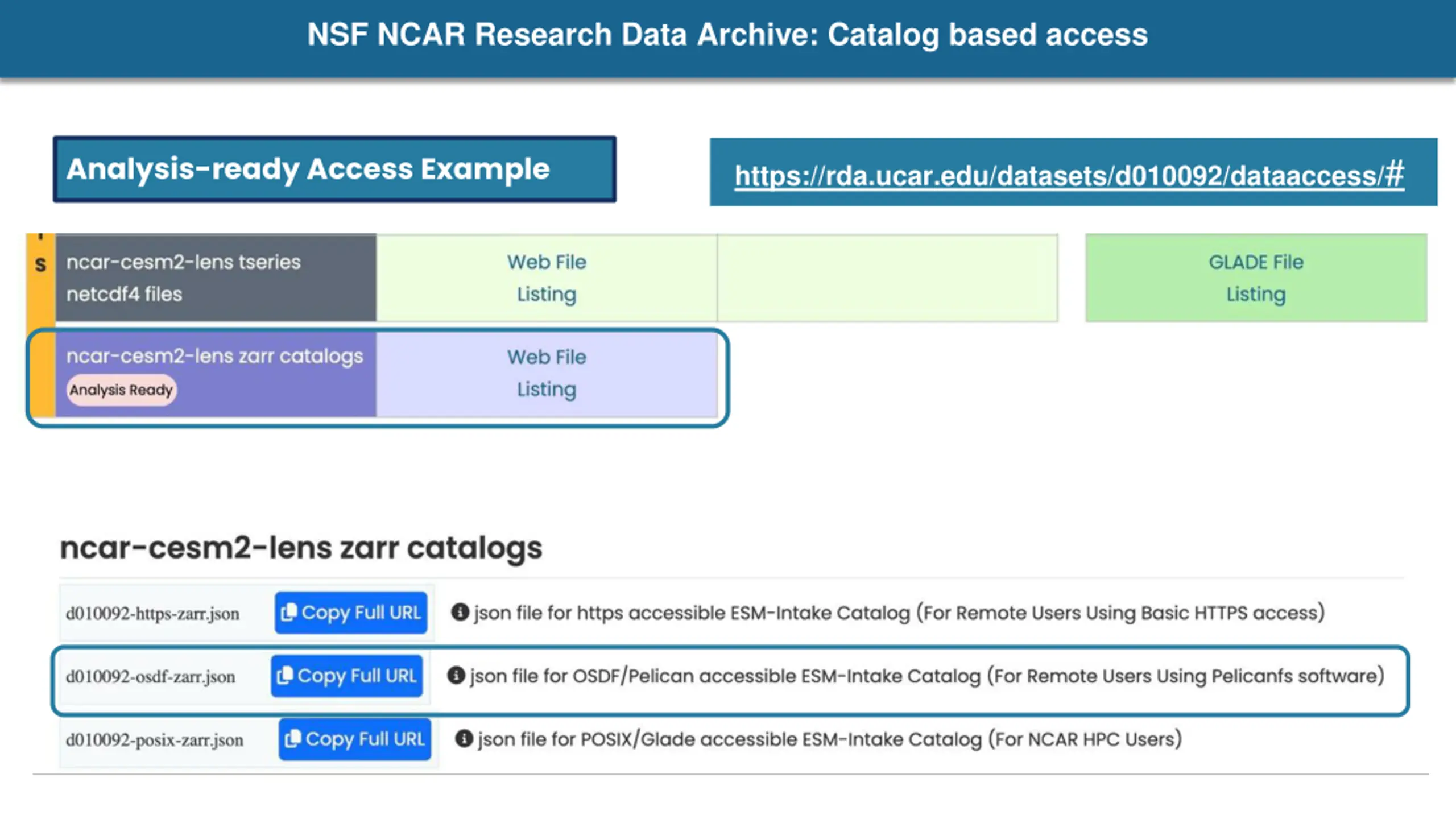Image resolution: width=1456 pixels, height=819 pixels.
Task: Click info icon beside POSIX/Glade catalog description
Action: point(464,739)
